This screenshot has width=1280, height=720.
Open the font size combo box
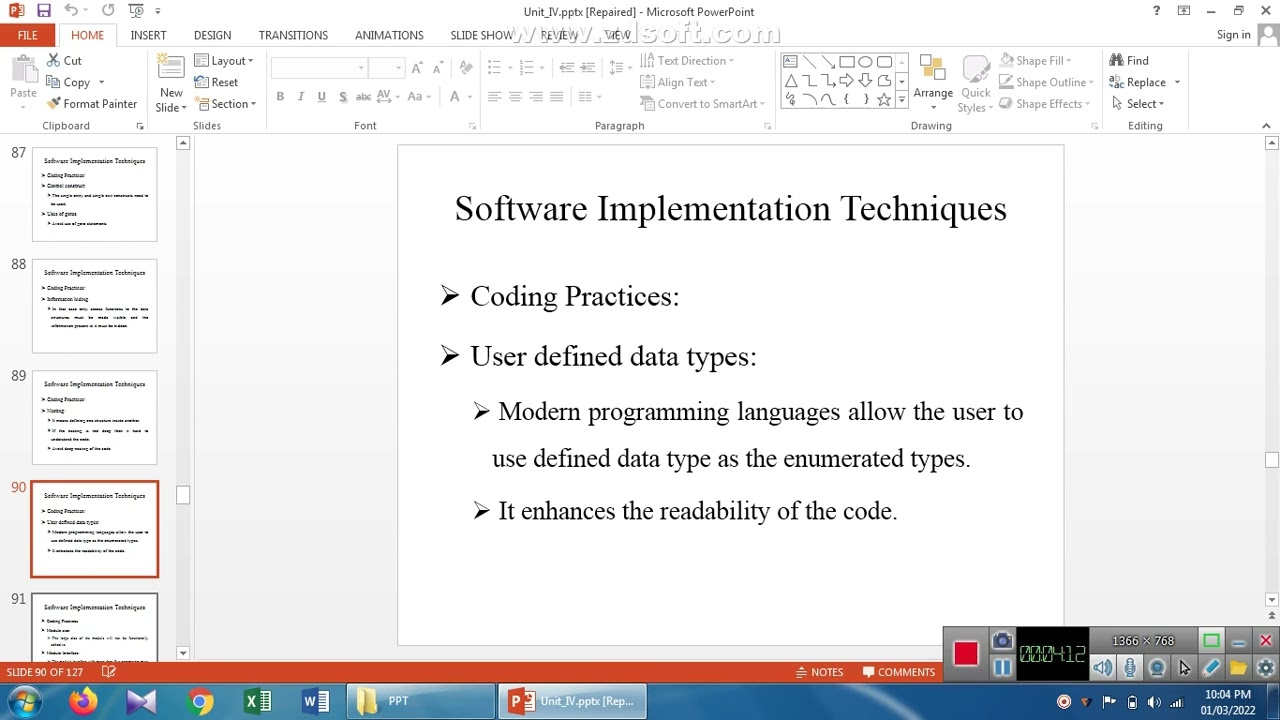[385, 67]
